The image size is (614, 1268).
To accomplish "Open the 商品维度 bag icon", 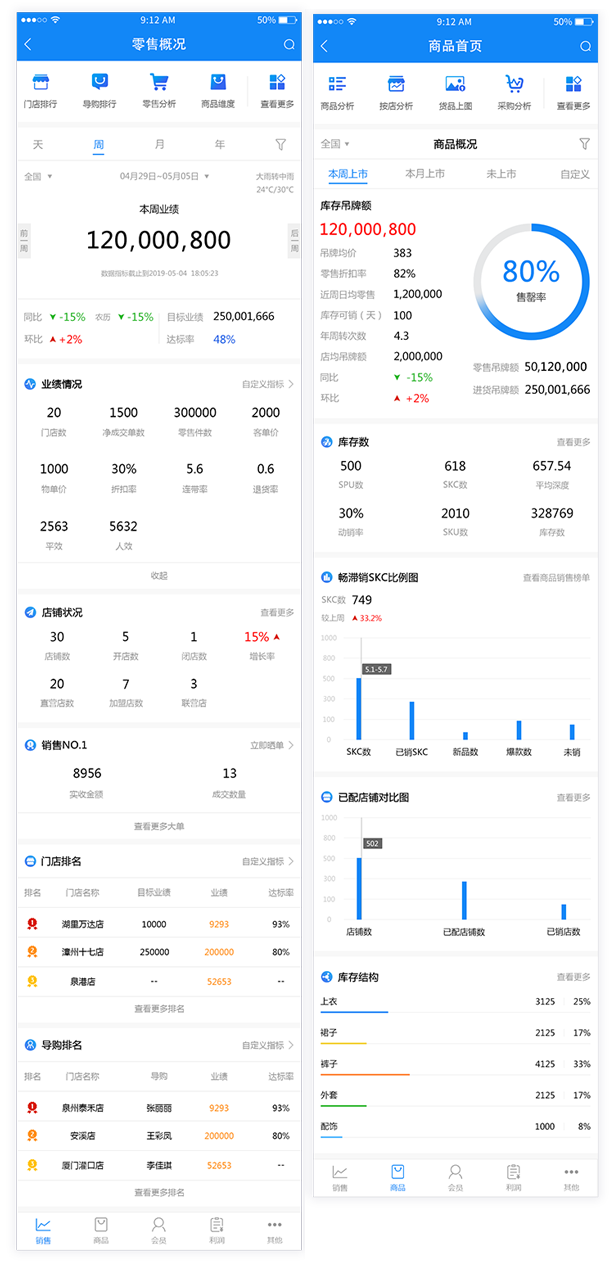I will (218, 83).
